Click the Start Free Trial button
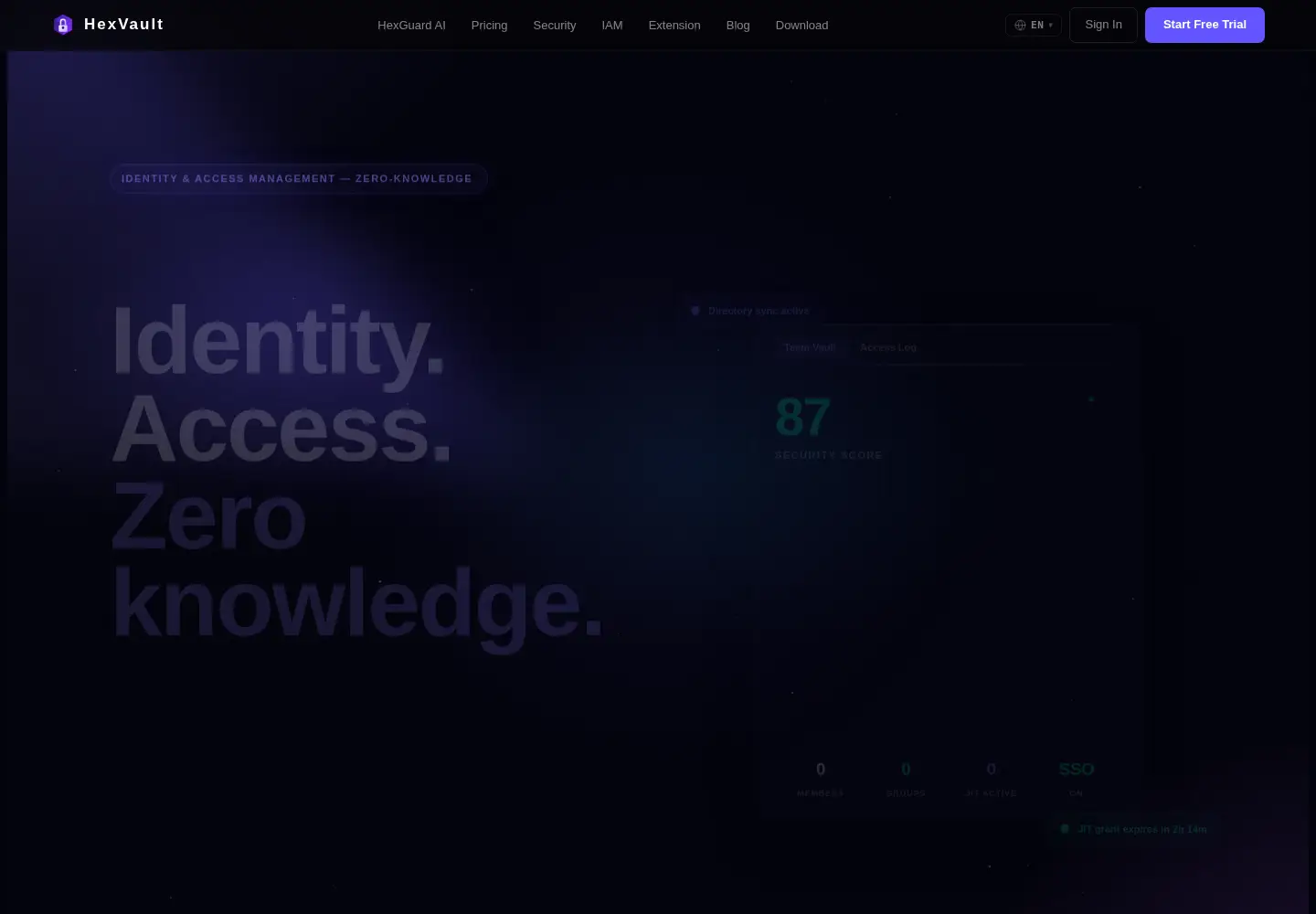The image size is (1316, 914). (x=1205, y=25)
